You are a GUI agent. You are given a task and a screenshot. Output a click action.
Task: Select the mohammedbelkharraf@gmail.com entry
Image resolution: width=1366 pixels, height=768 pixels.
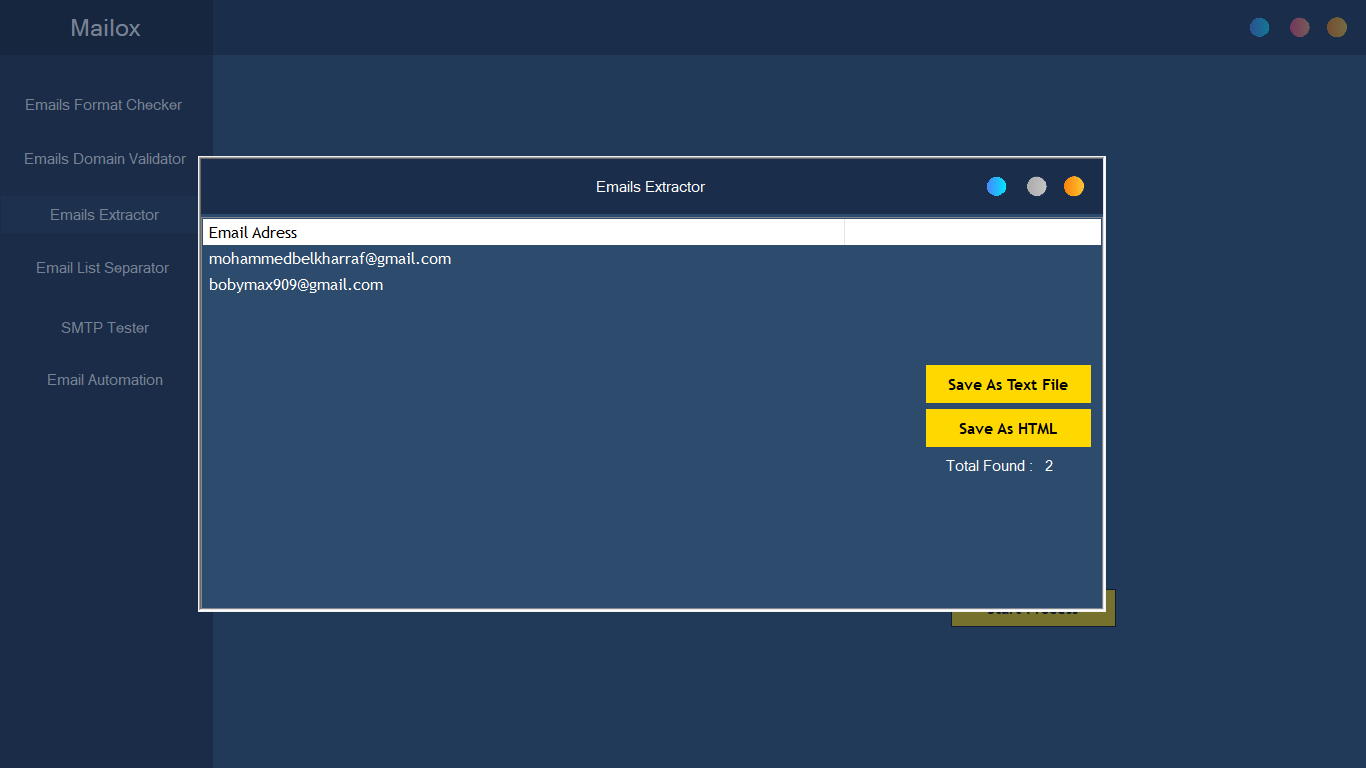[x=330, y=258]
